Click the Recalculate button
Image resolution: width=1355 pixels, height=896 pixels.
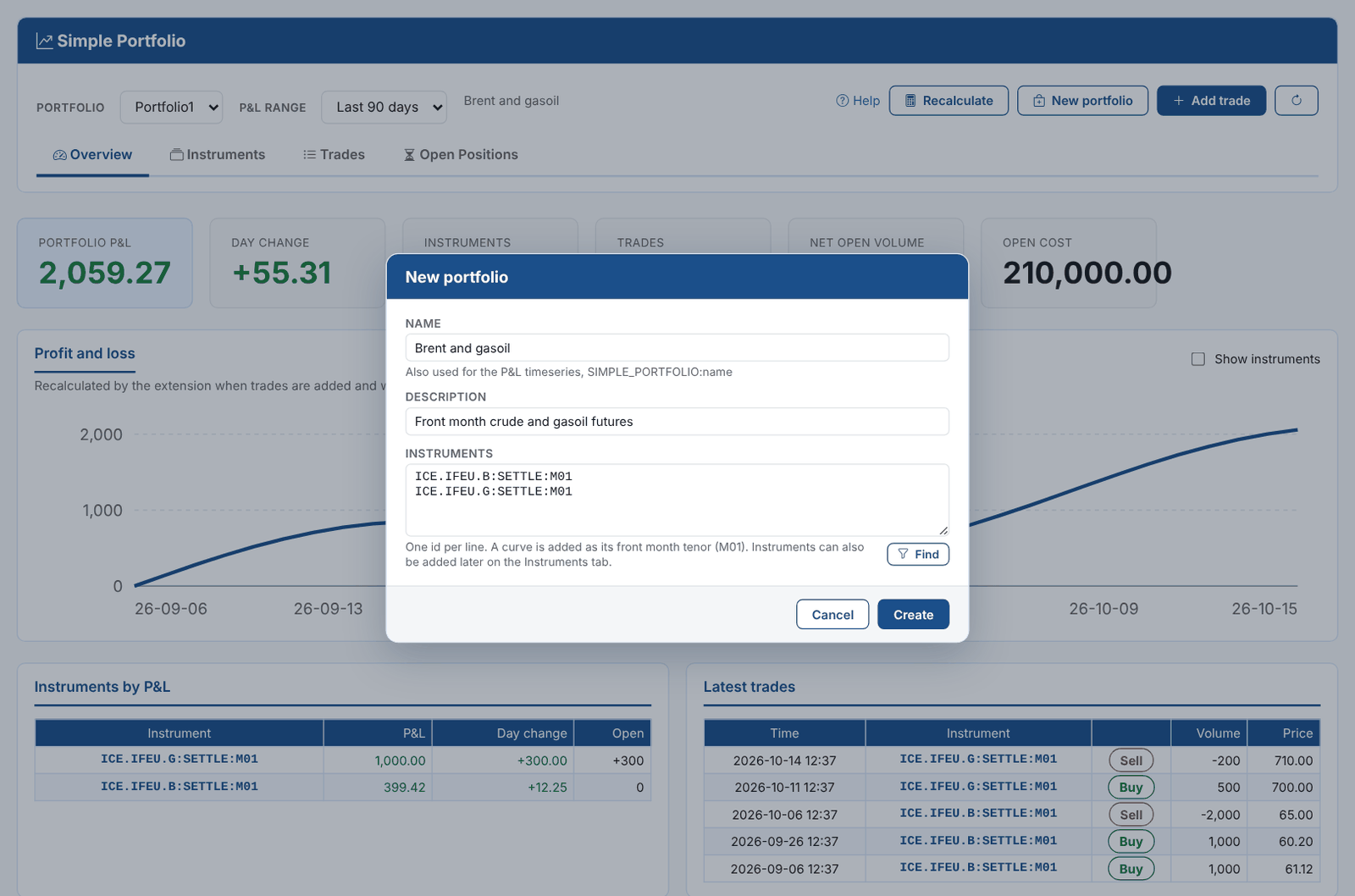click(x=948, y=101)
